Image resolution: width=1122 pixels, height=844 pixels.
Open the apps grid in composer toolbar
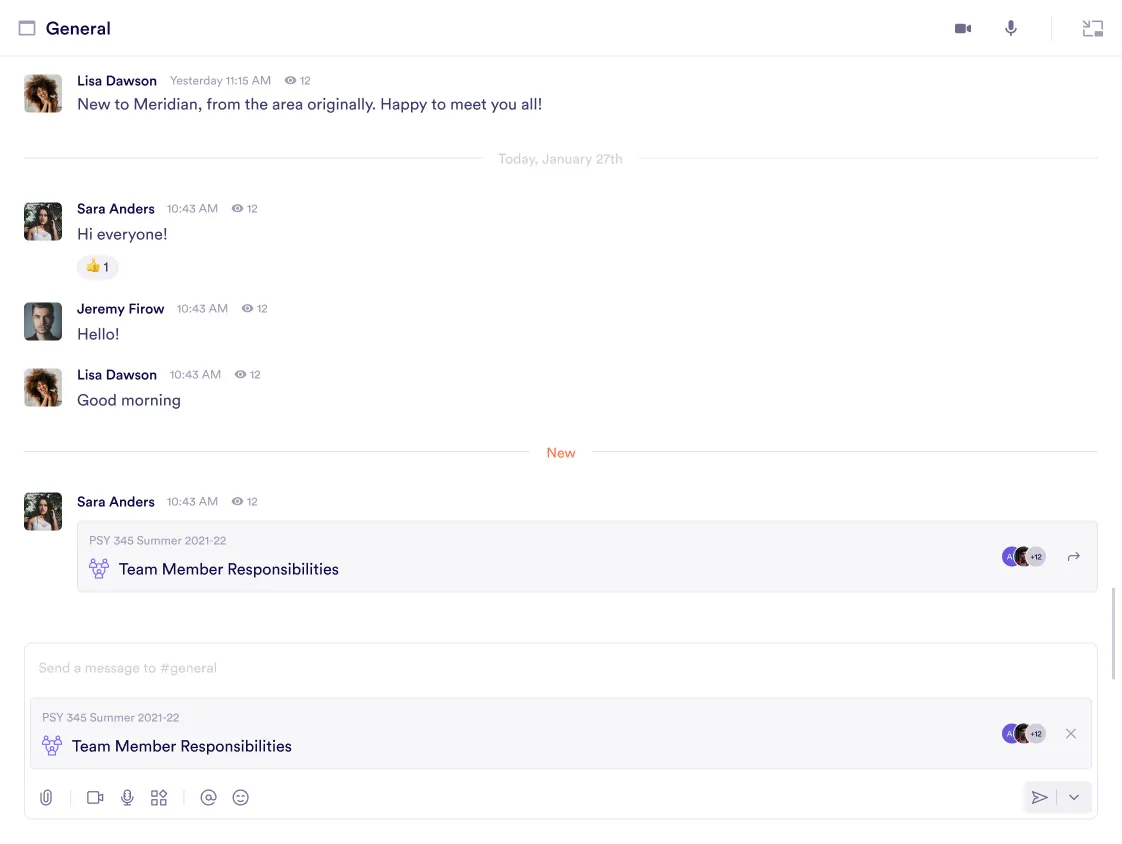pyautogui.click(x=159, y=798)
